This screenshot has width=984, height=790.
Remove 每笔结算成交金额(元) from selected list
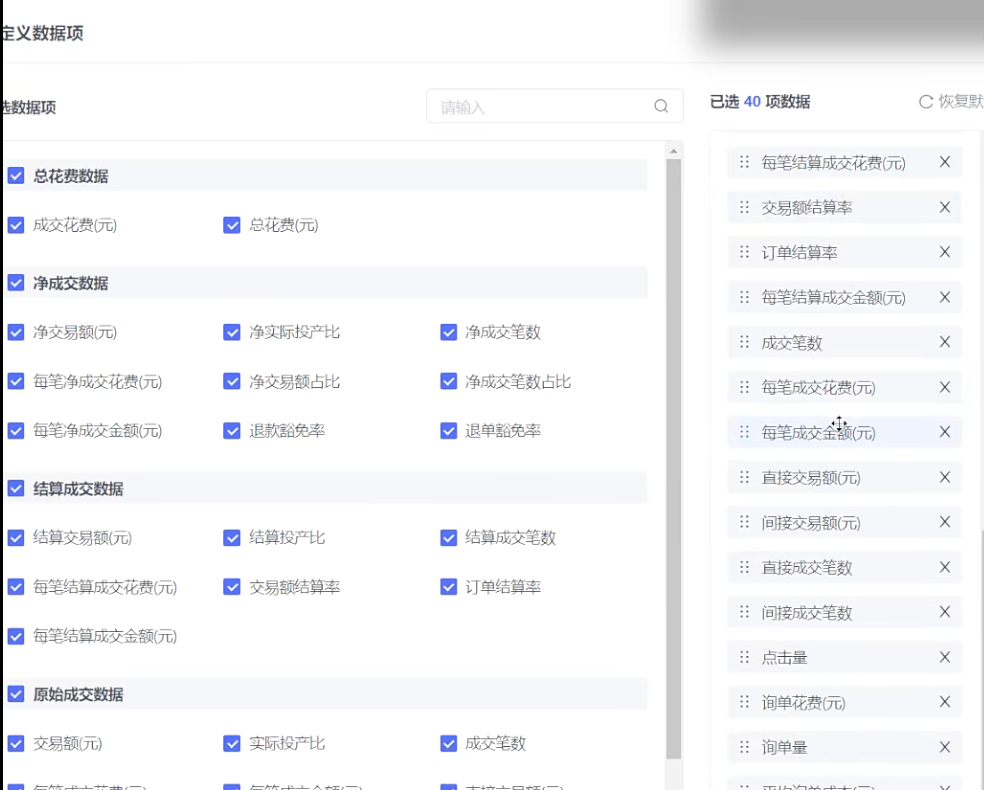[x=944, y=297]
